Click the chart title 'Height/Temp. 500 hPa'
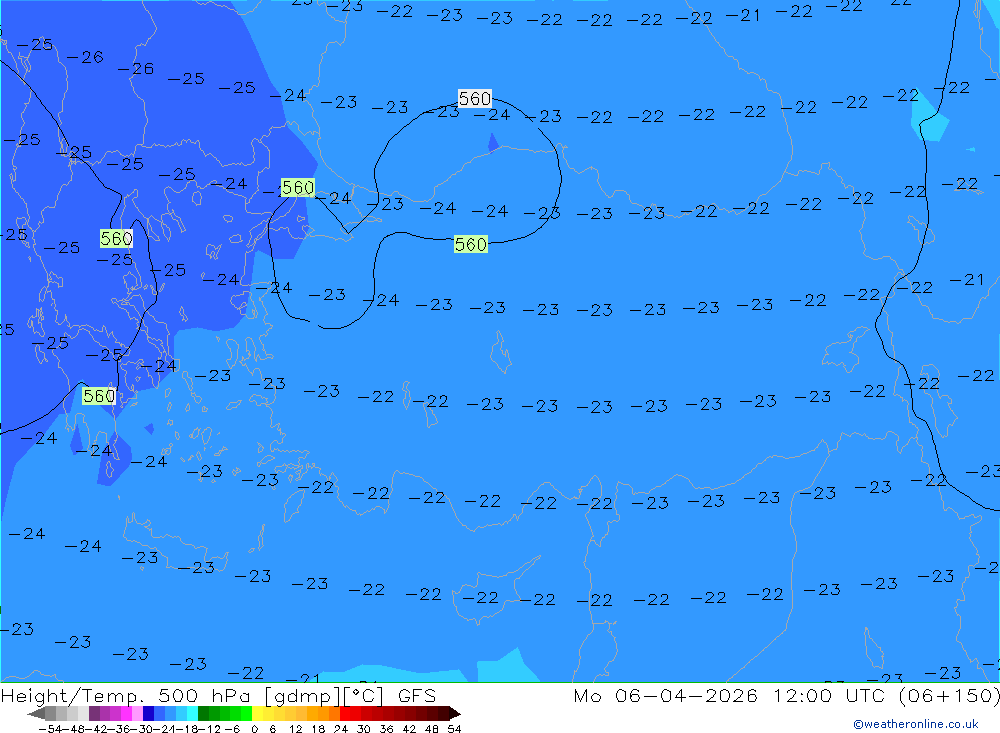 click(x=128, y=695)
